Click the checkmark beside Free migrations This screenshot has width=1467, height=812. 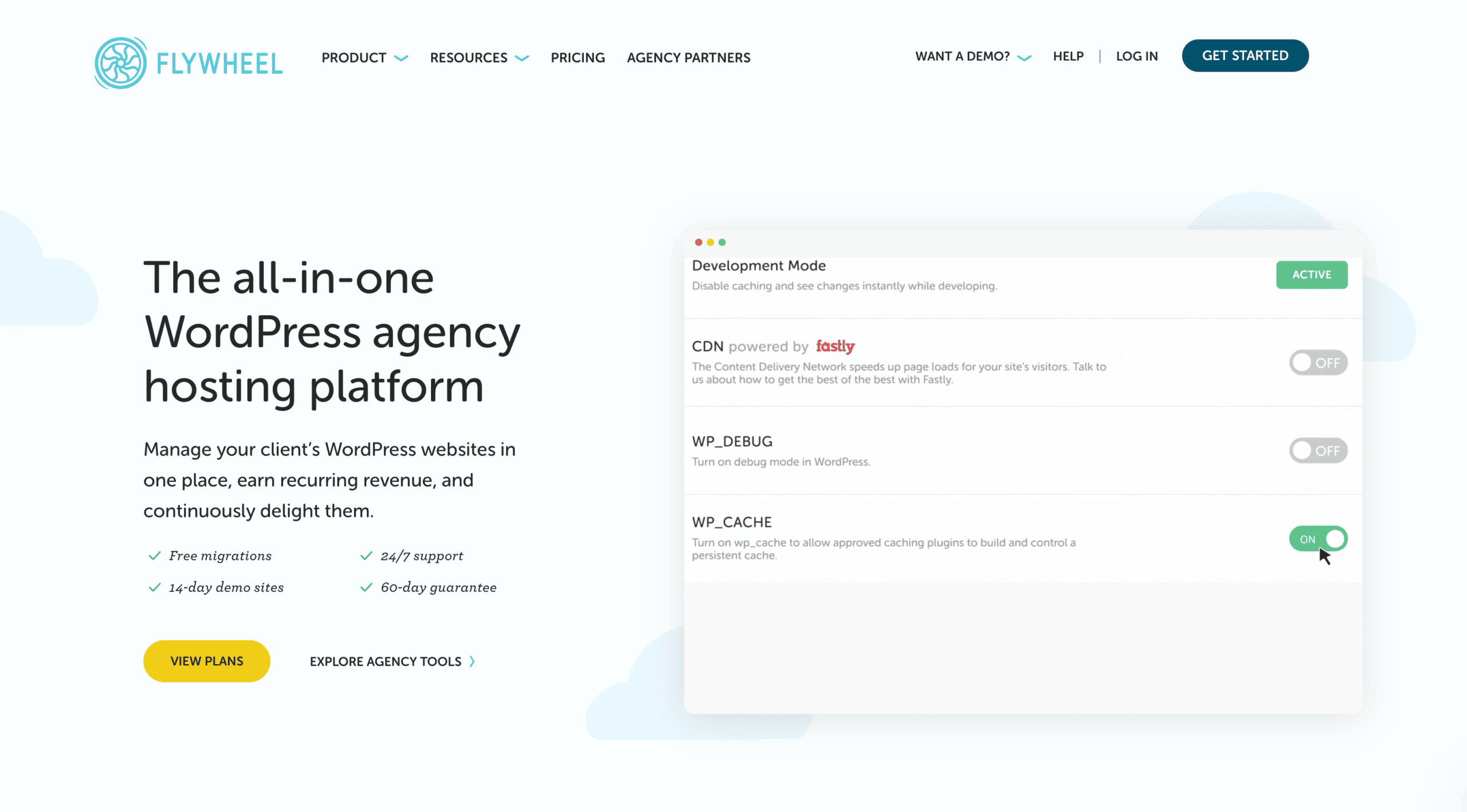click(x=154, y=556)
